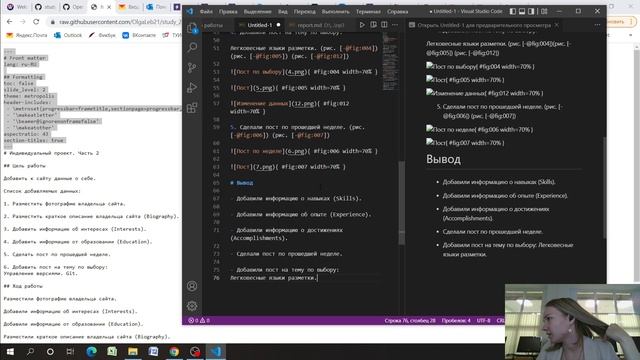This screenshot has height=360, width=640.
Task: Click line 76 column 28 status entry
Action: tap(410, 320)
